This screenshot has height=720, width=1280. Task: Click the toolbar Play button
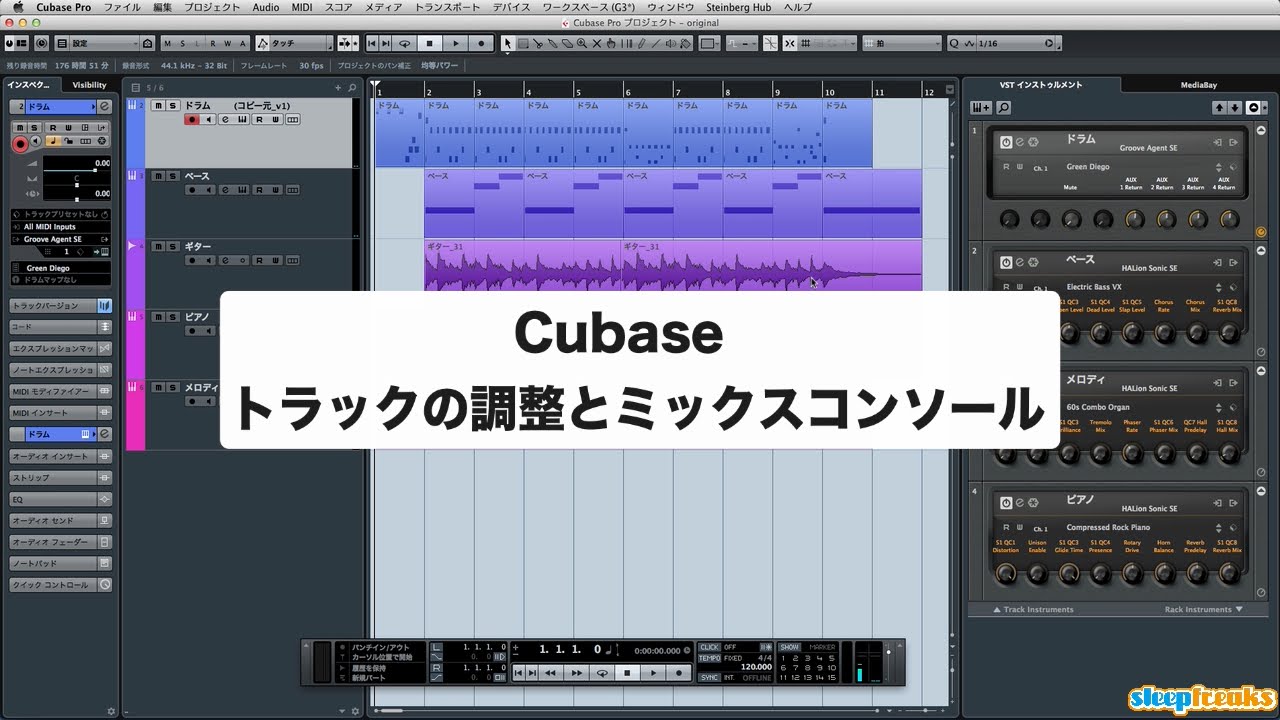[455, 43]
